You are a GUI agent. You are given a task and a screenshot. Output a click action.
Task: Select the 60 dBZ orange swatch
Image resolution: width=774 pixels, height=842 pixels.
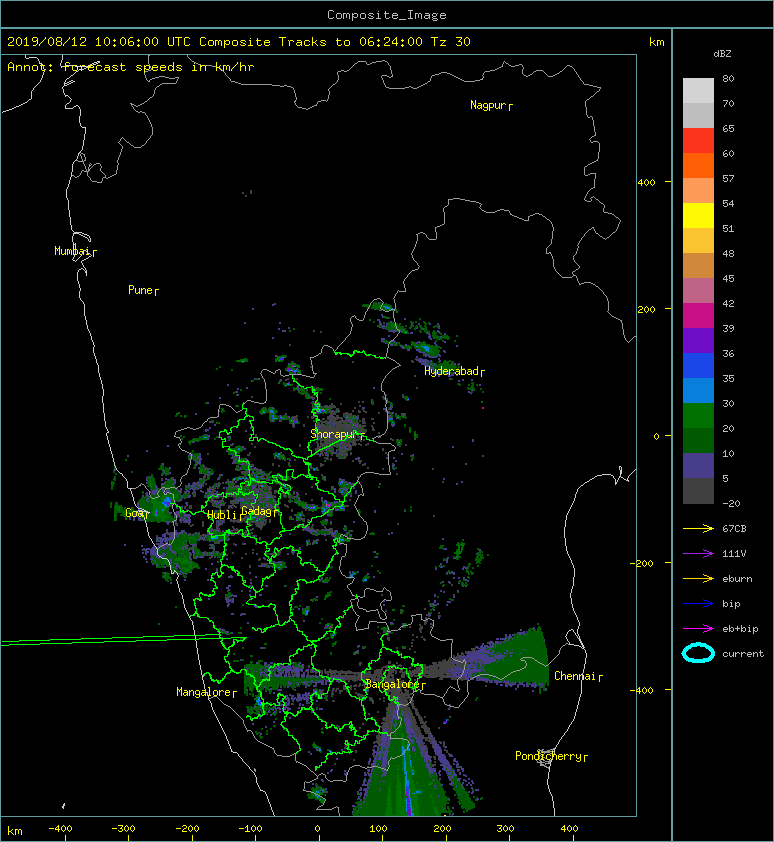tap(698, 165)
